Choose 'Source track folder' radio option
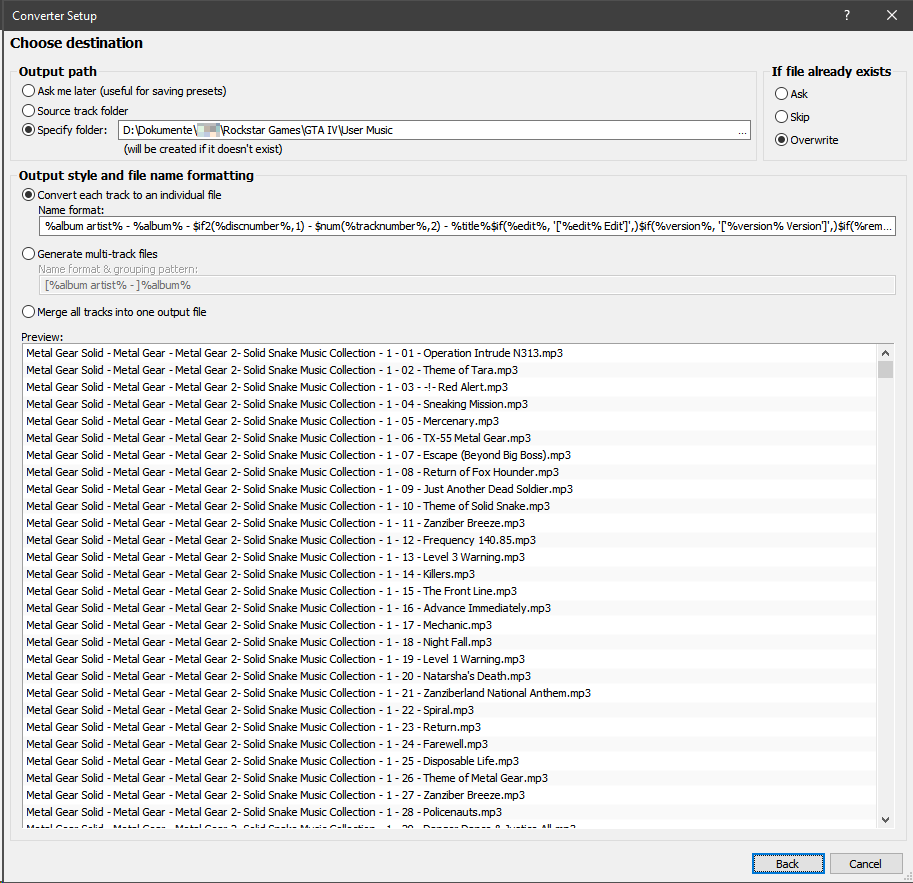913x883 pixels. 75,111
